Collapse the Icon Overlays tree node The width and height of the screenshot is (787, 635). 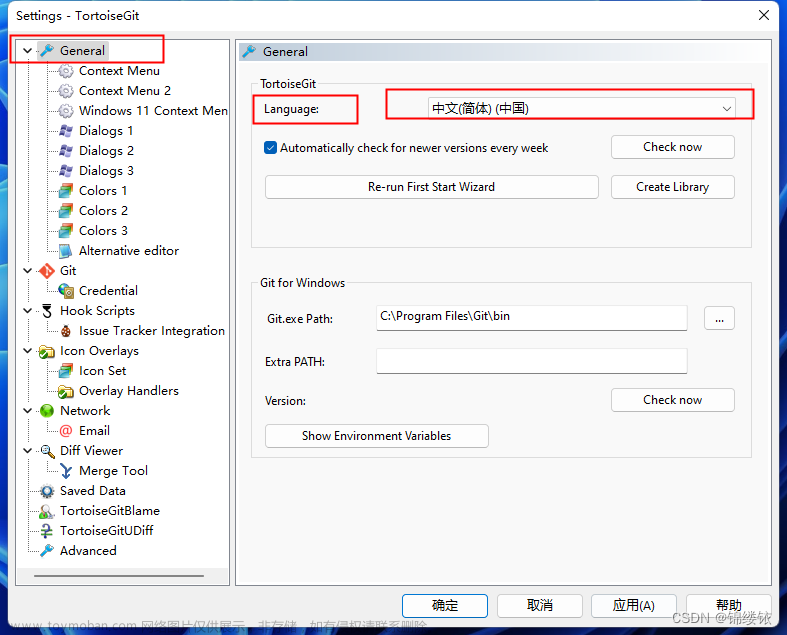28,351
